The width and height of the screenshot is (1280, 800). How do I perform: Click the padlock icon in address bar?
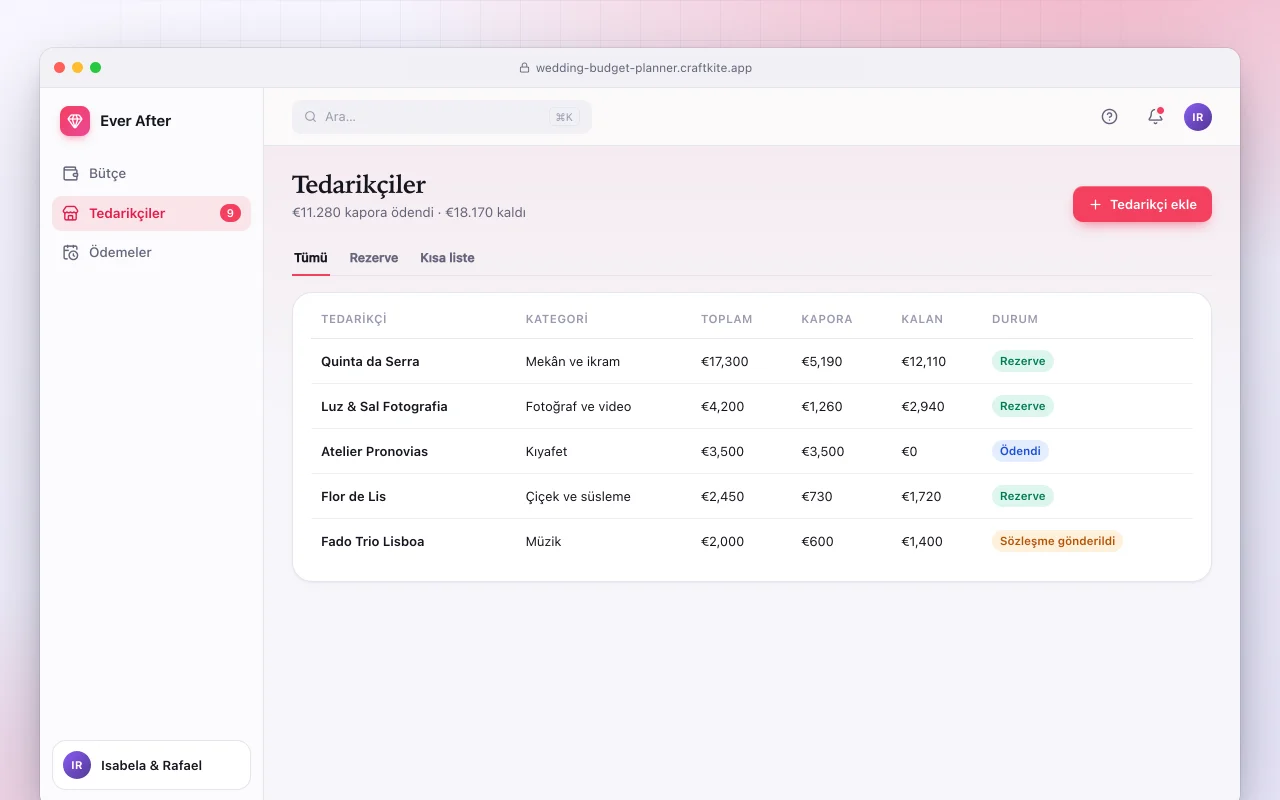pyautogui.click(x=524, y=68)
